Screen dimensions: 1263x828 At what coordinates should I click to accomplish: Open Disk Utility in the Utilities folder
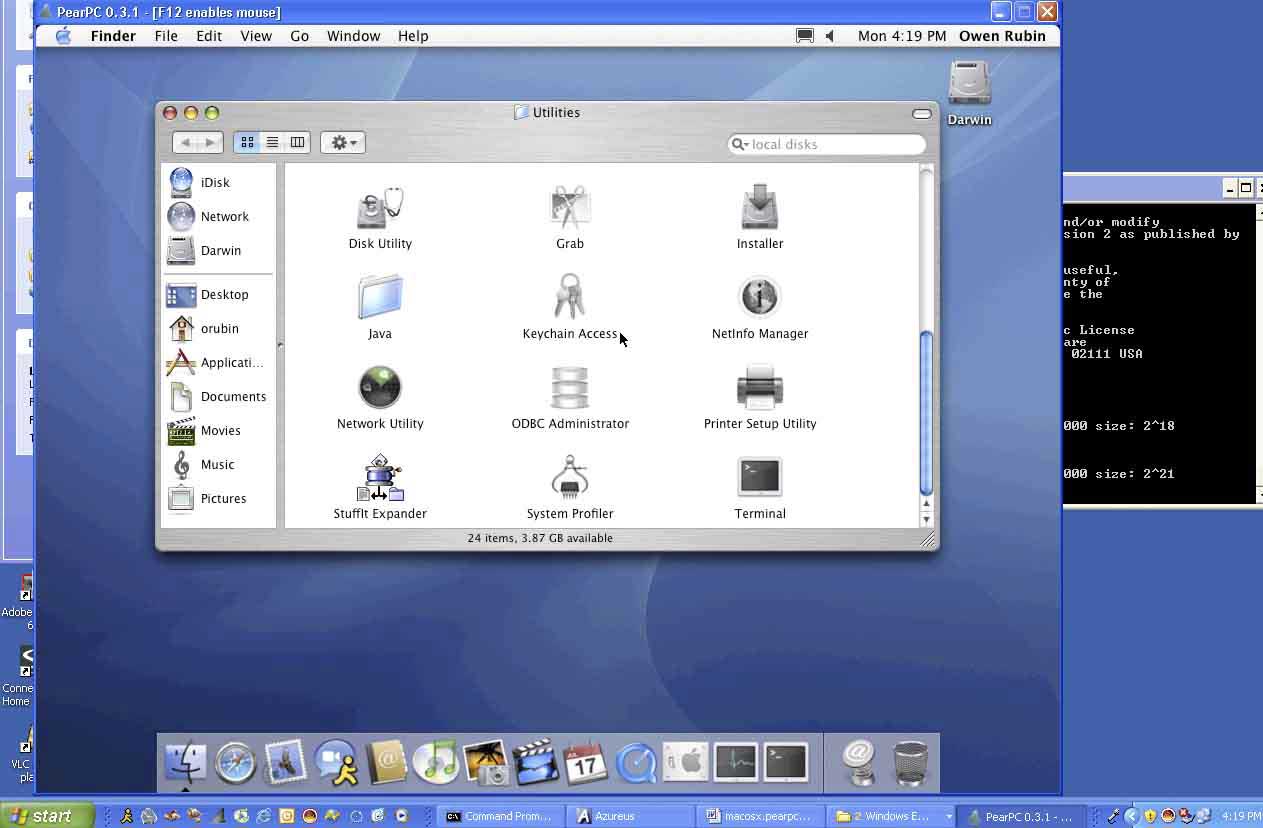tap(380, 208)
